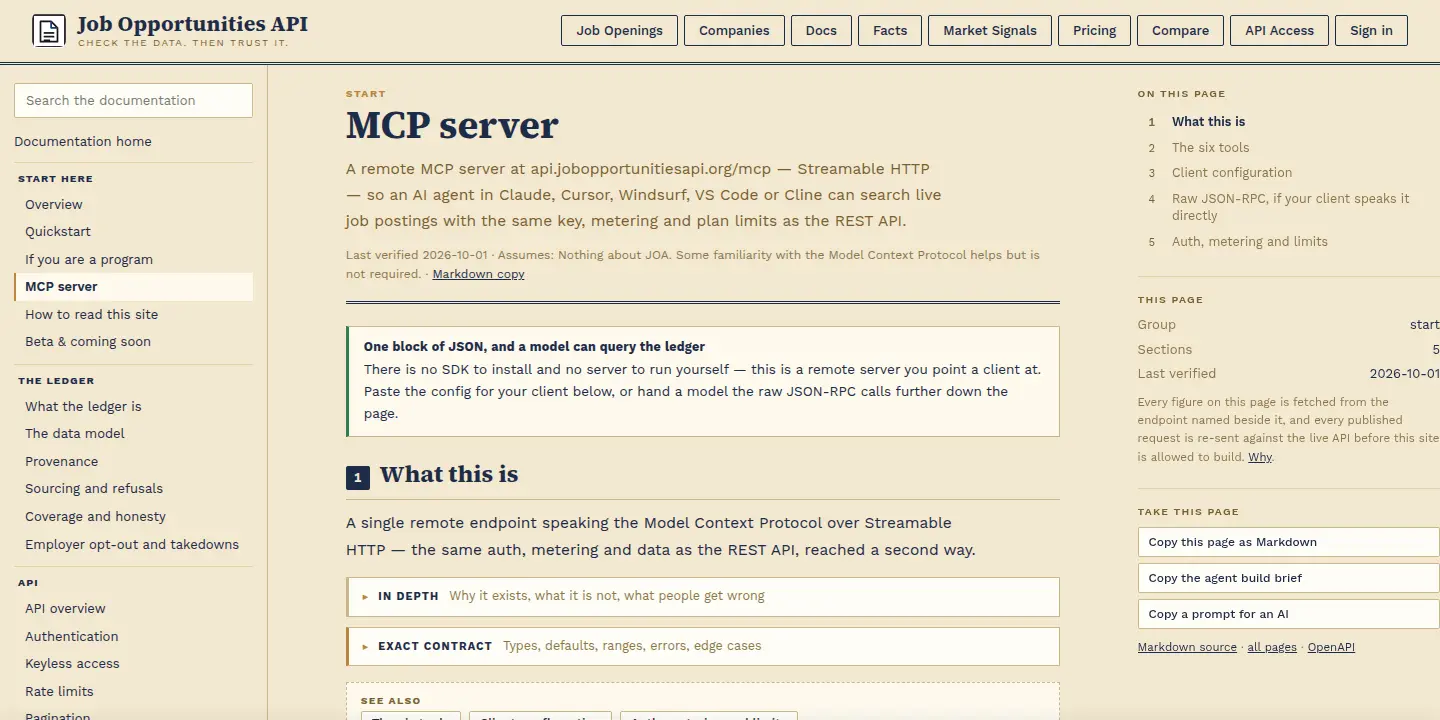Screen dimensions: 1440x720
Task: Open the OpenAPI link
Action: [x=1331, y=647]
